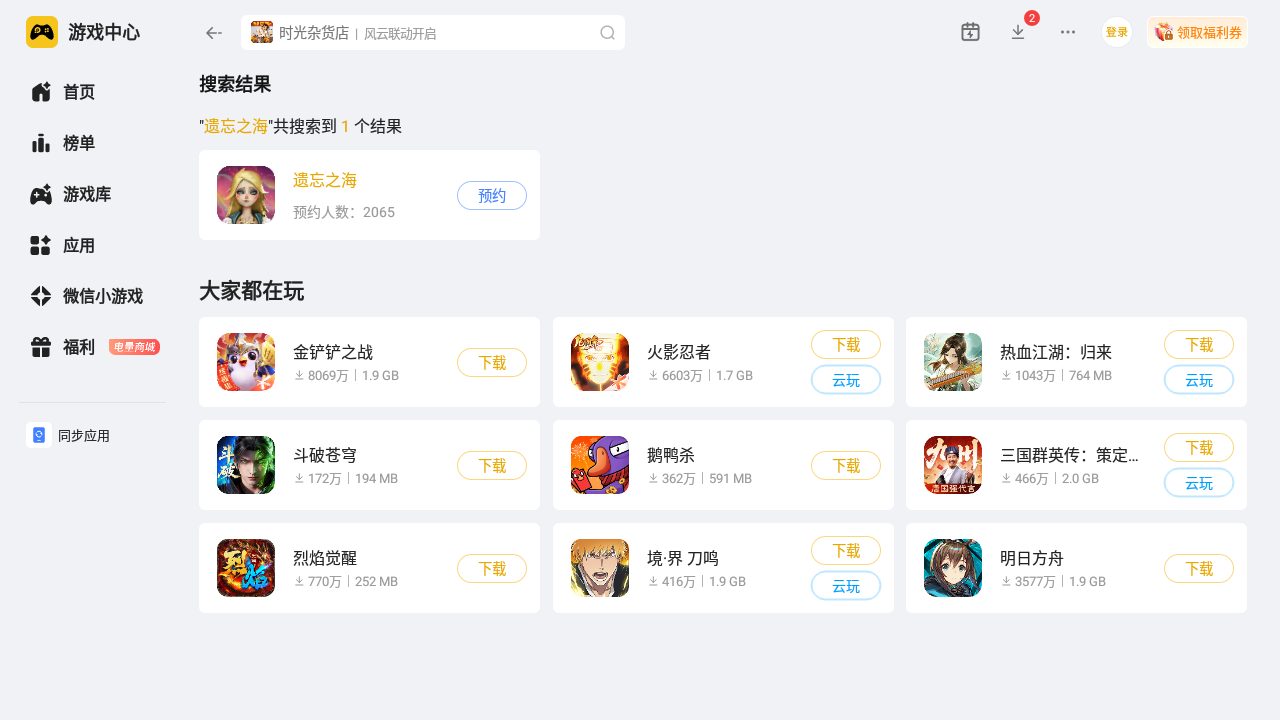Open the 福利 sidebar item
This screenshot has width=1280, height=720.
pyautogui.click(x=92, y=347)
